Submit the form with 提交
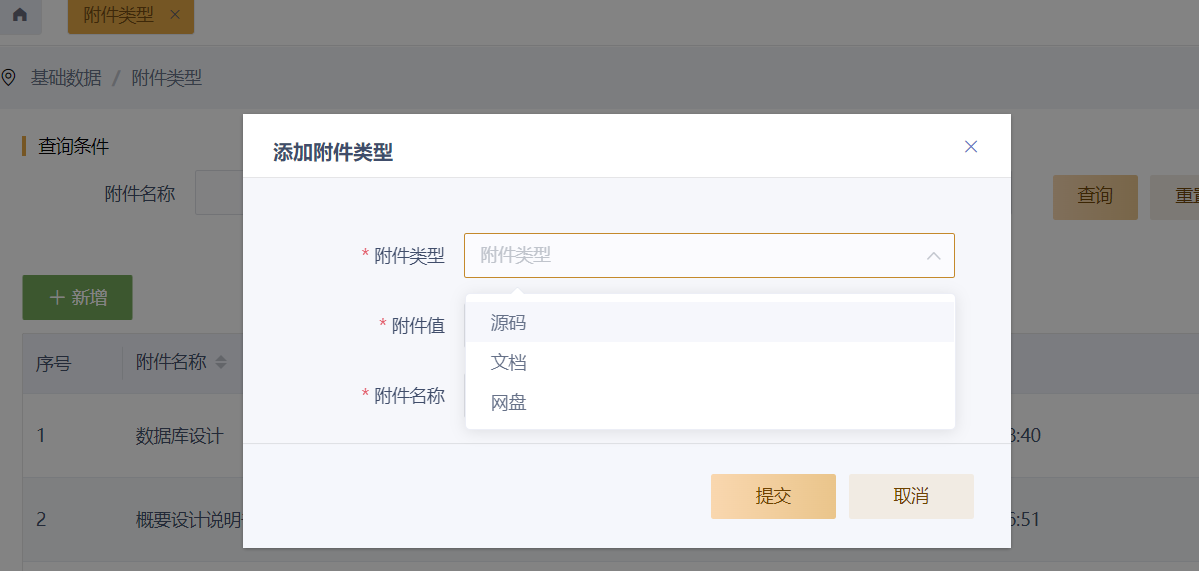This screenshot has height=571, width=1199. [x=773, y=496]
